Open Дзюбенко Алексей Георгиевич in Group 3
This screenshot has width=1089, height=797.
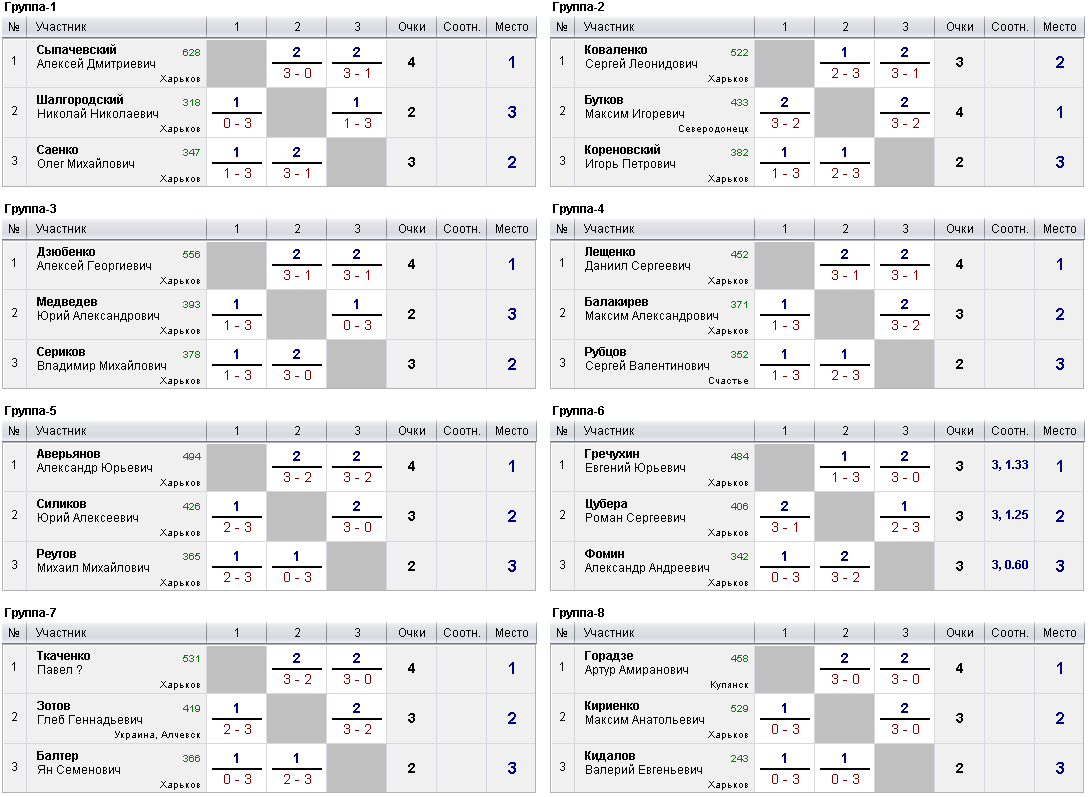(x=94, y=259)
